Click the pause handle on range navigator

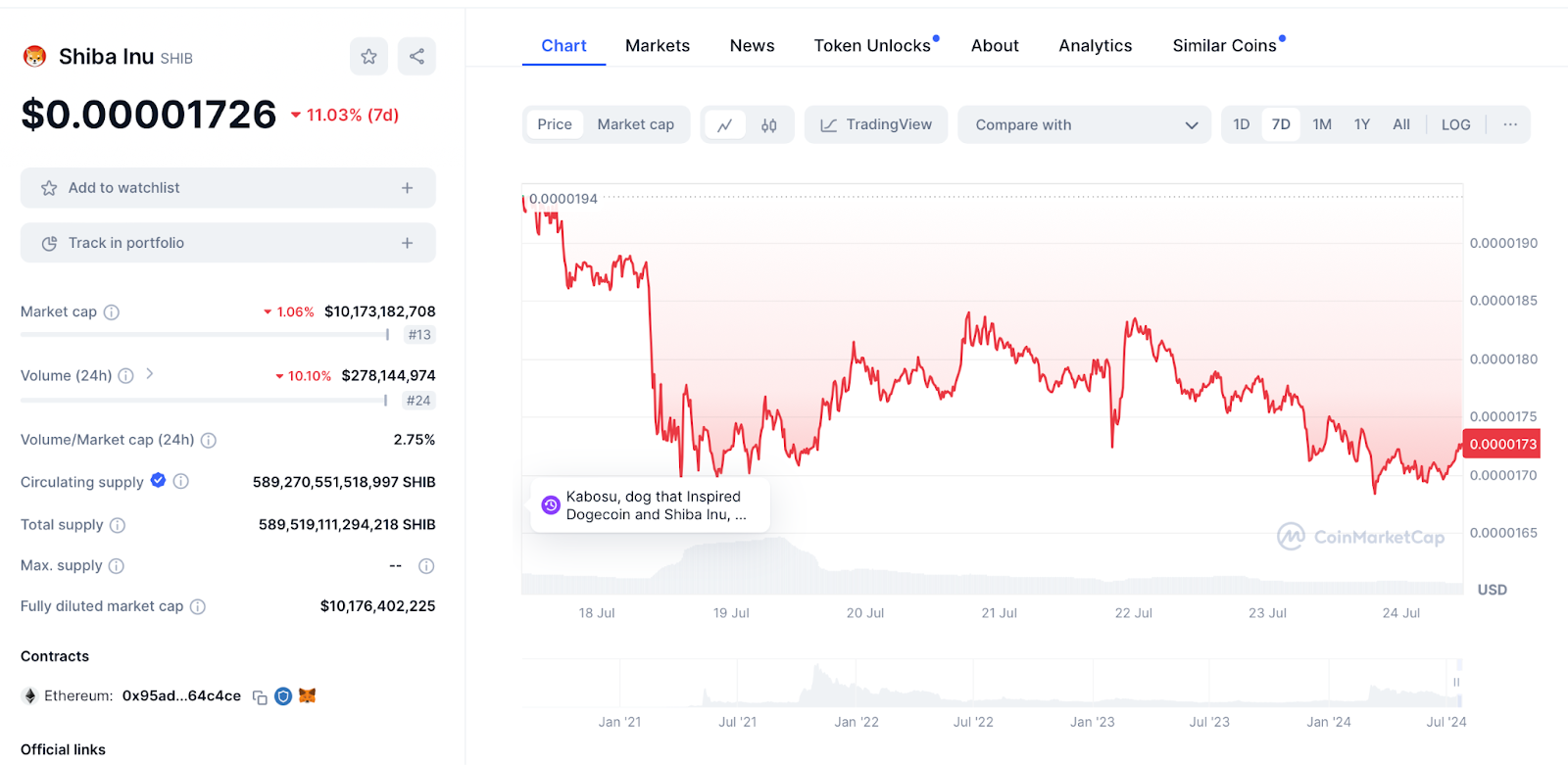pos(1456,683)
